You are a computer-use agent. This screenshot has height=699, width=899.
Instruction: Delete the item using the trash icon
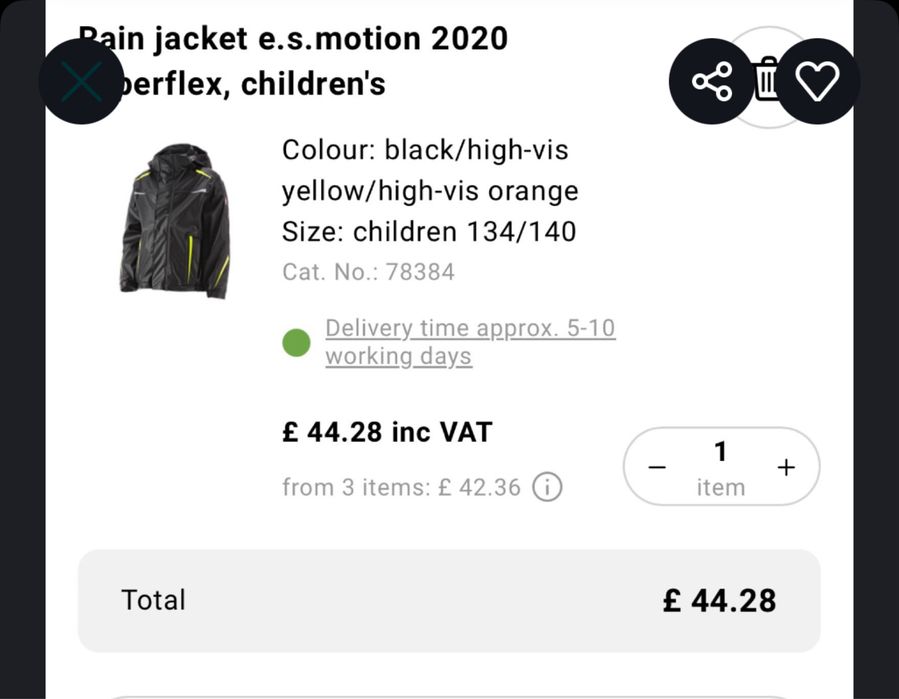pos(766,80)
